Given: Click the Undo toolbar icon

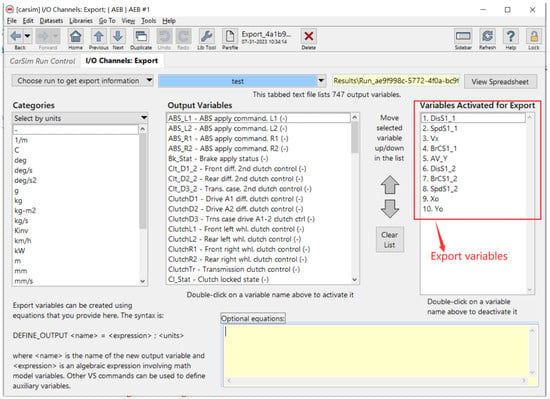Looking at the screenshot, I should pyautogui.click(x=164, y=36).
